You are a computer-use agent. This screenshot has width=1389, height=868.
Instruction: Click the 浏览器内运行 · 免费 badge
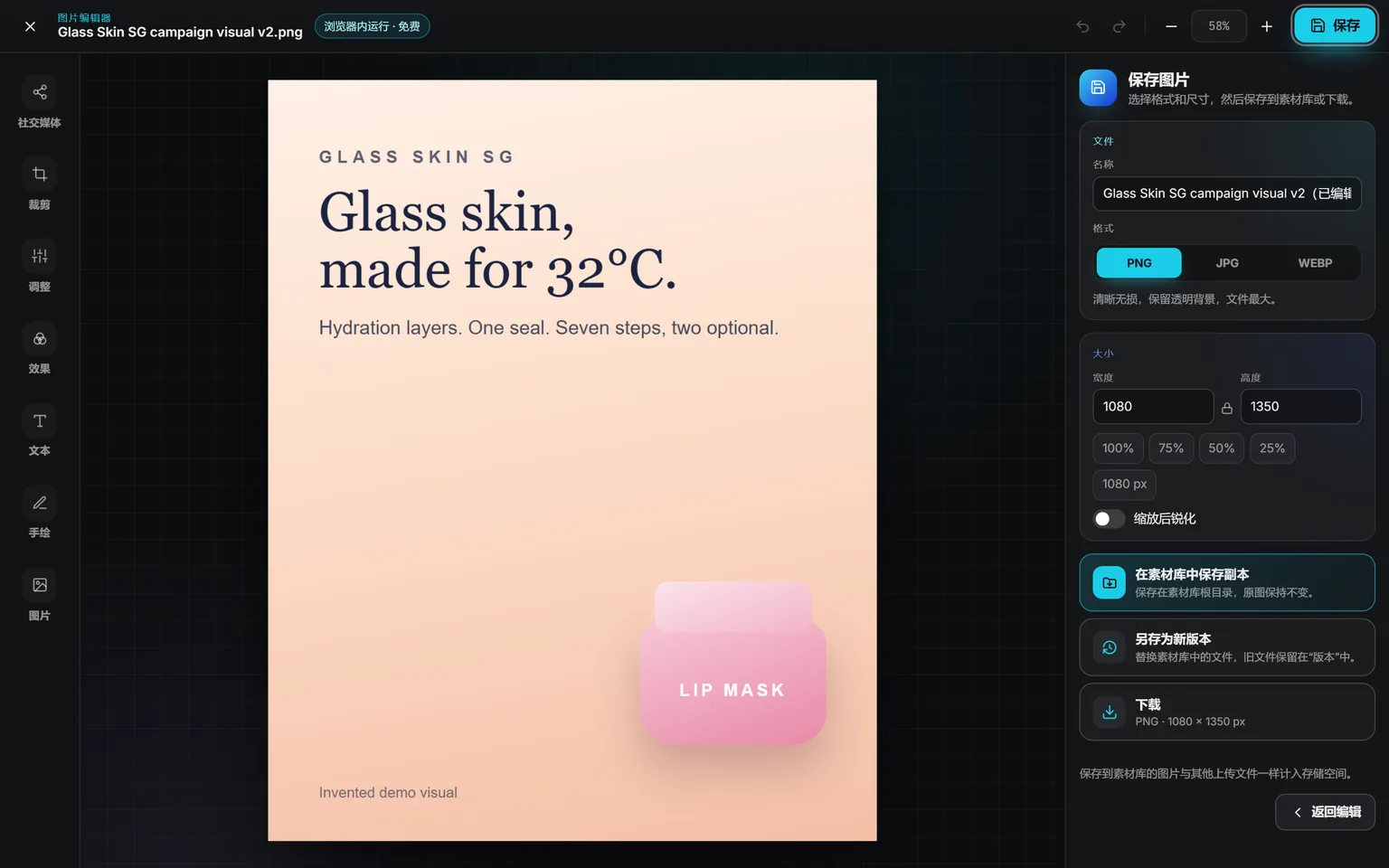[x=372, y=26]
